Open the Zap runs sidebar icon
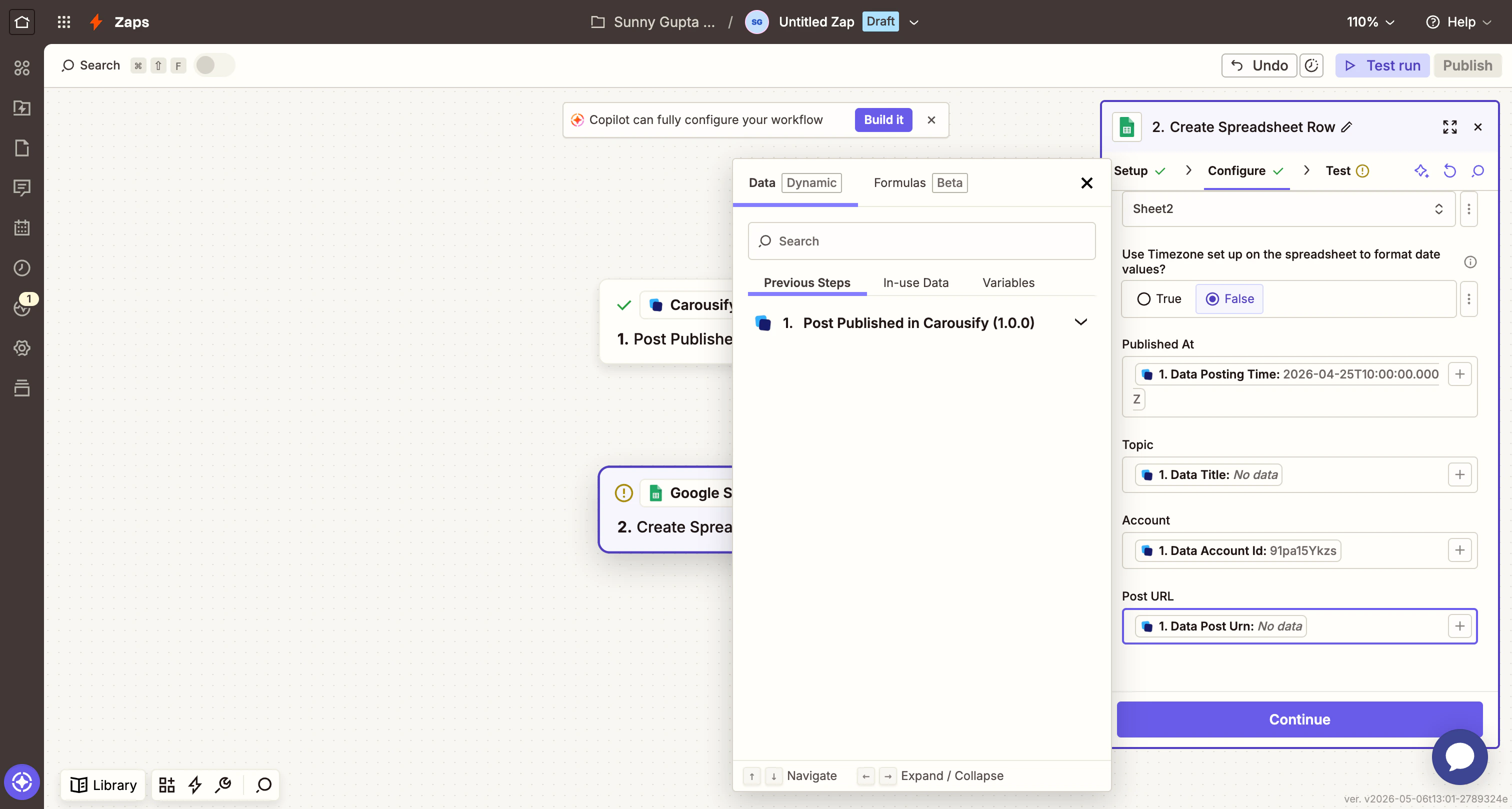 pos(21,108)
